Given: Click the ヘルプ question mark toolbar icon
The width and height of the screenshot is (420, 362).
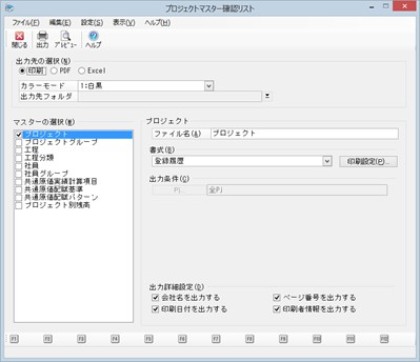Looking at the screenshot, I should tap(93, 39).
